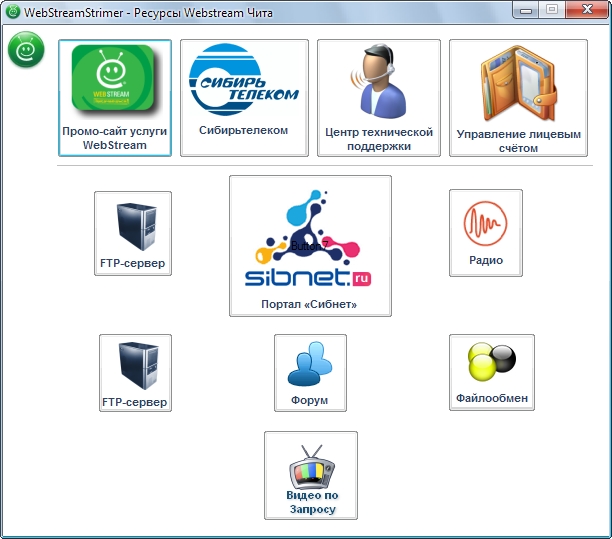Screen dimensions: 612x539
Task: Launch the Радио button
Action: coord(486,232)
